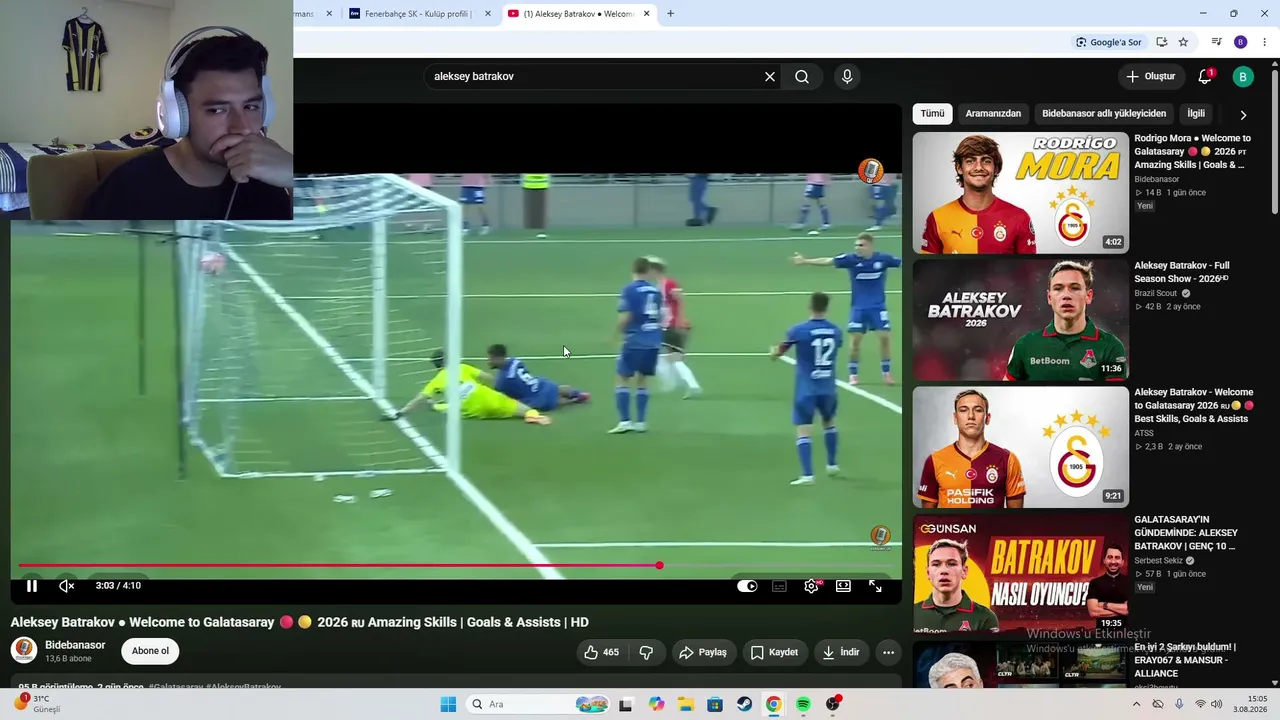Open the #Galatasaray hashtag link
The image size is (1280, 720).
click(175, 687)
